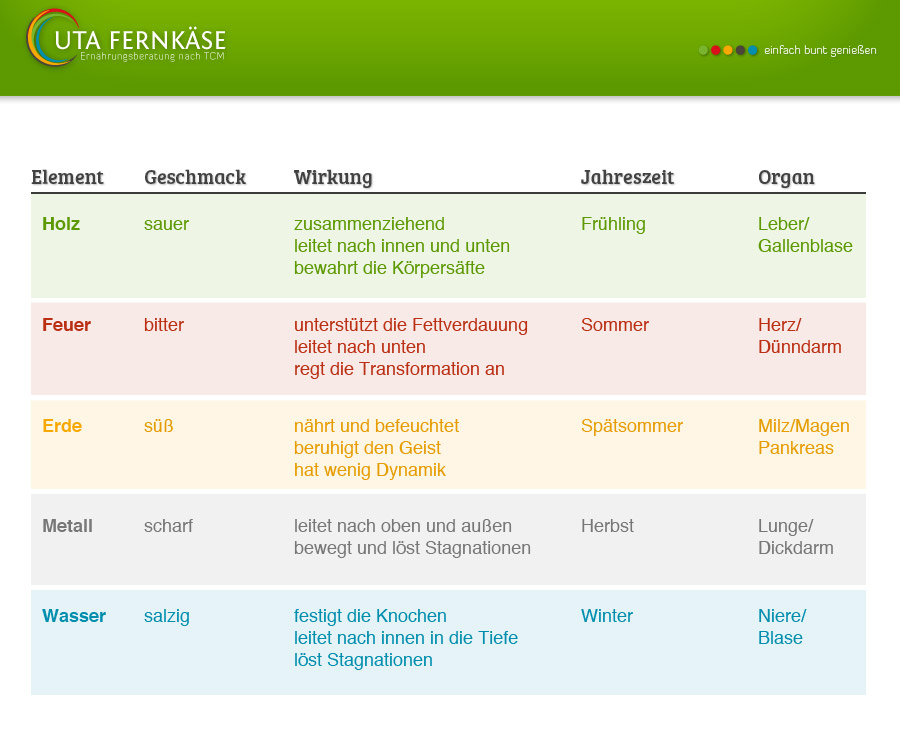900x730 pixels.
Task: Select the Wasser element row label
Action: [74, 616]
